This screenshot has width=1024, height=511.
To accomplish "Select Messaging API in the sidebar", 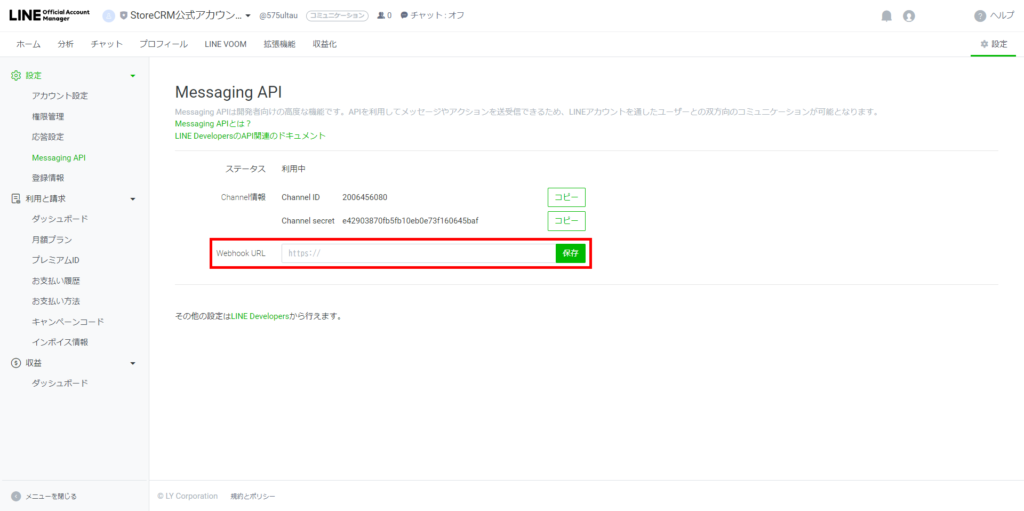I will 59,157.
